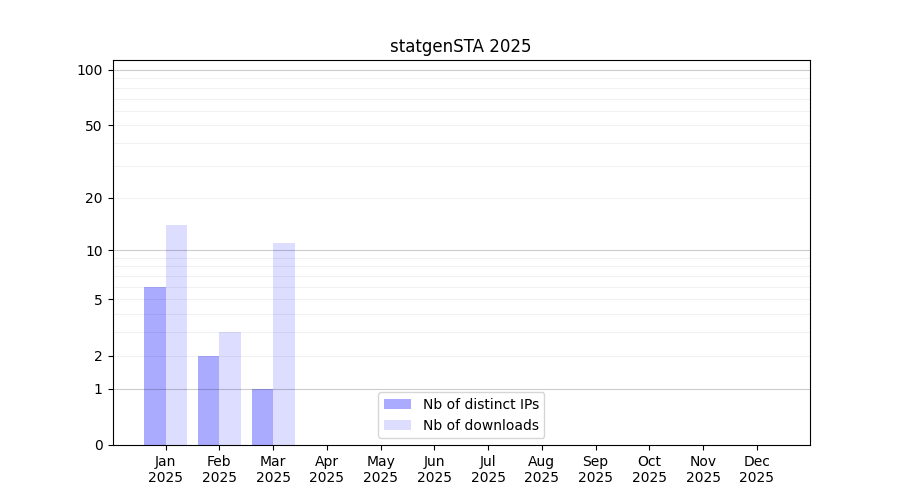
Task: Click the chart title statgenSTA 2025
Action: coord(460,46)
